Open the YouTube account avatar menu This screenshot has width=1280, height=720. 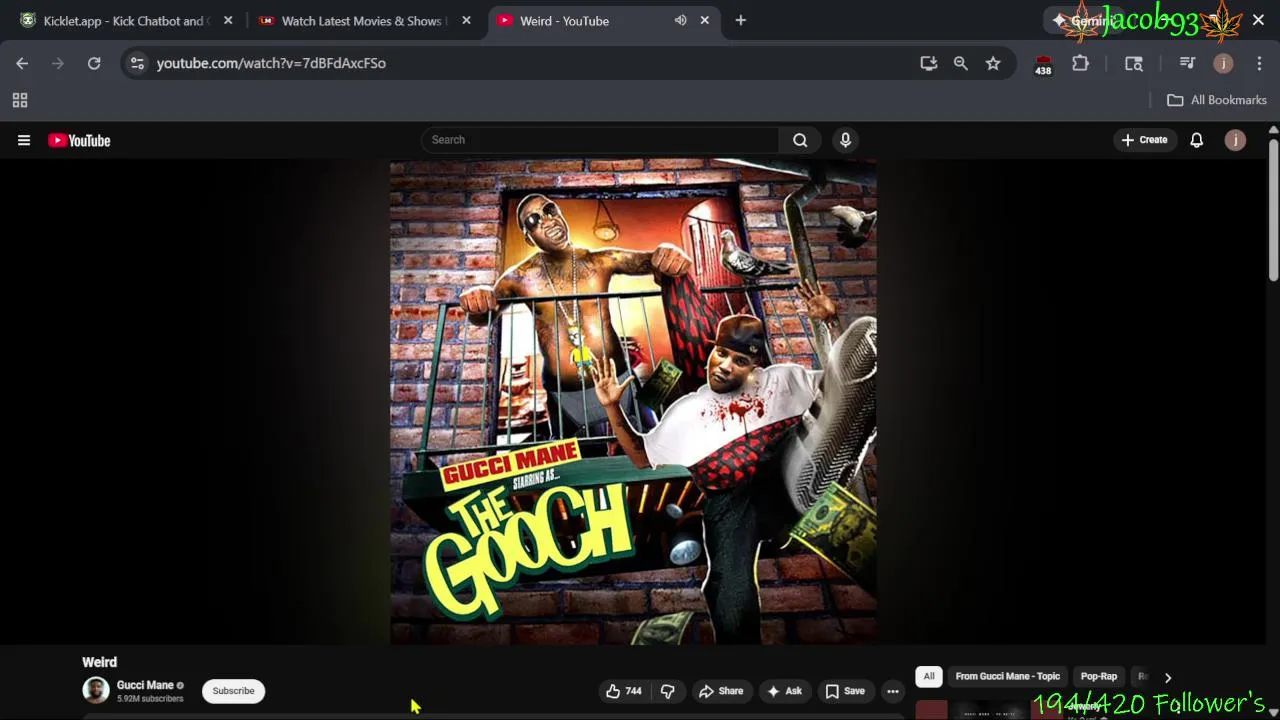[1235, 140]
